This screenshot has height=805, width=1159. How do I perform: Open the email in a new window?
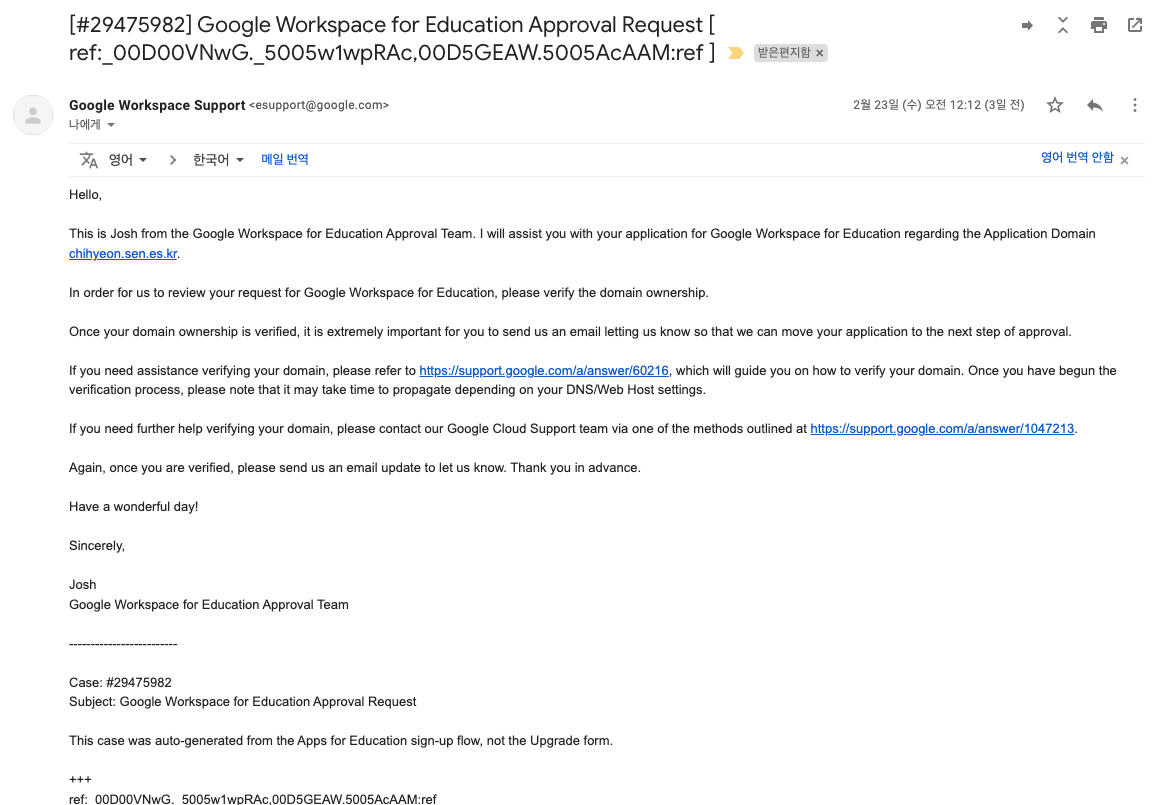pos(1135,25)
